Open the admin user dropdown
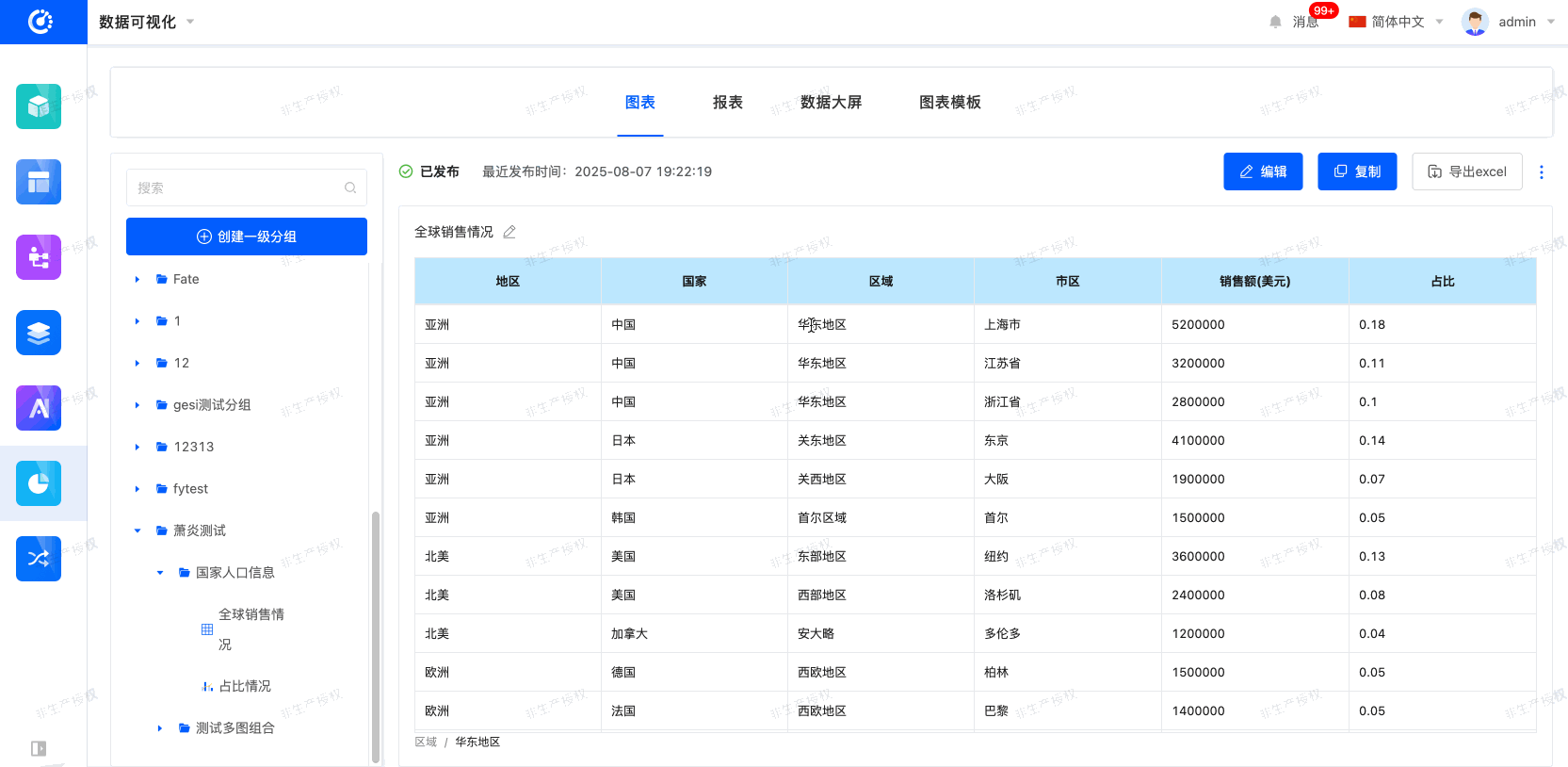 (x=1509, y=22)
